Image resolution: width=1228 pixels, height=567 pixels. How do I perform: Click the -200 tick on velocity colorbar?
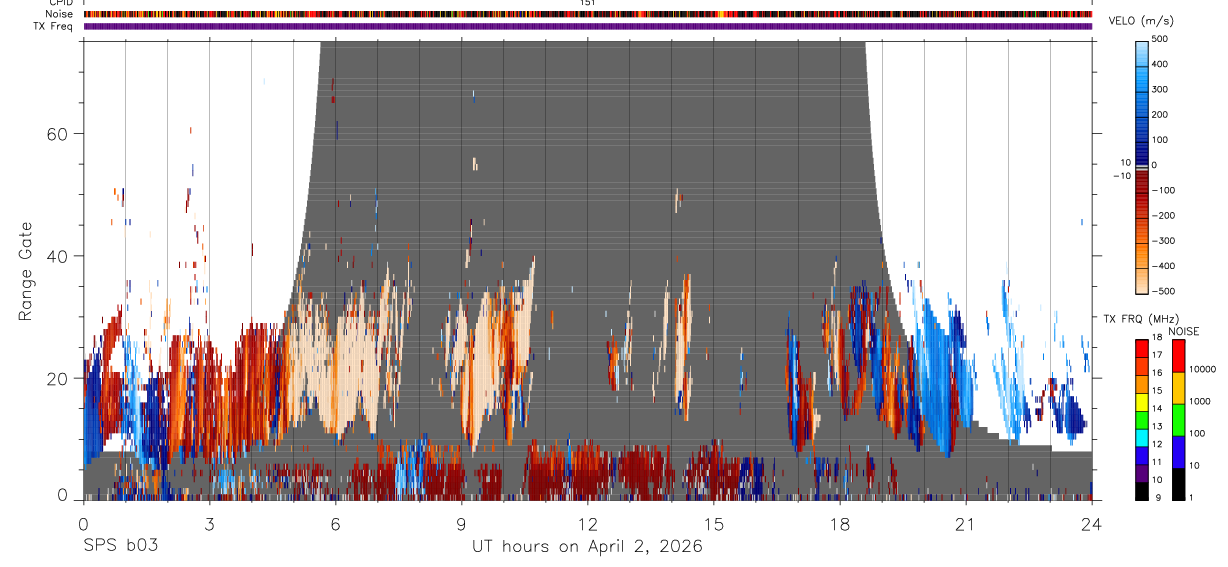pos(1165,215)
